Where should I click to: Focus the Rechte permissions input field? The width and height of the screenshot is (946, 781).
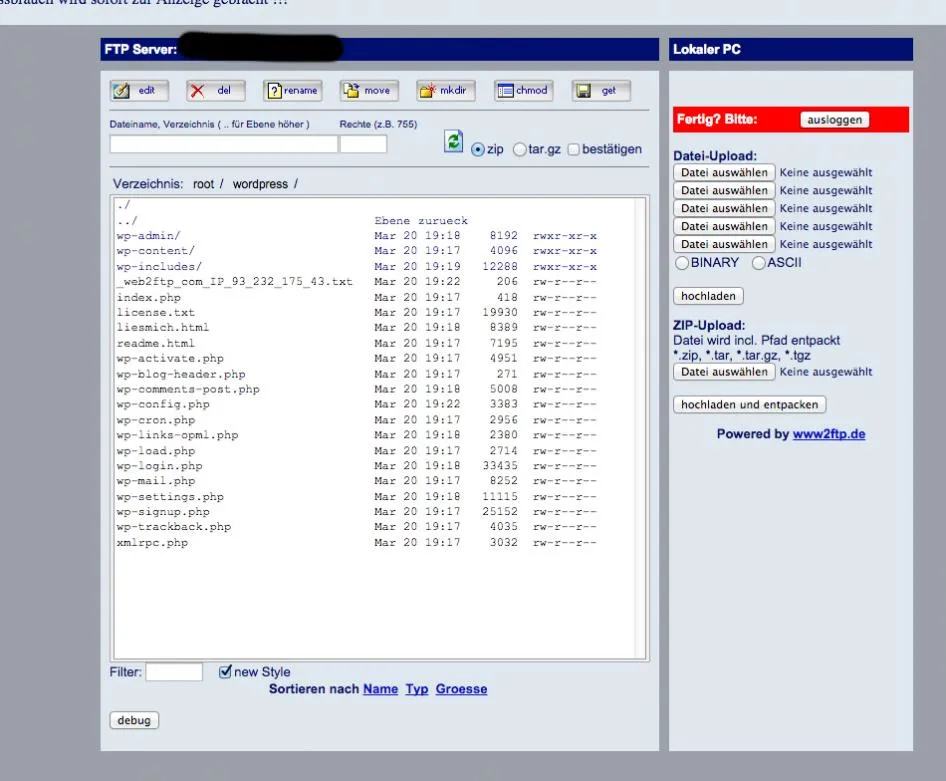tap(363, 144)
